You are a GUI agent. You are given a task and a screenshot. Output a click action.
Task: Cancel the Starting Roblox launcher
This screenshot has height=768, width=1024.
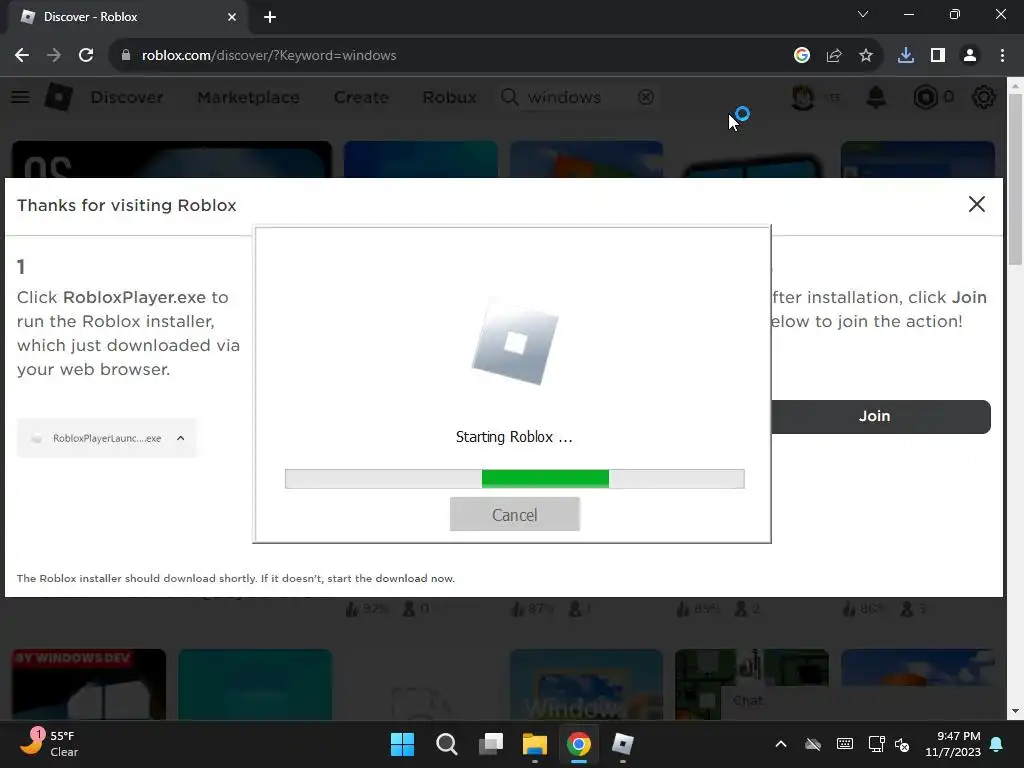click(515, 515)
